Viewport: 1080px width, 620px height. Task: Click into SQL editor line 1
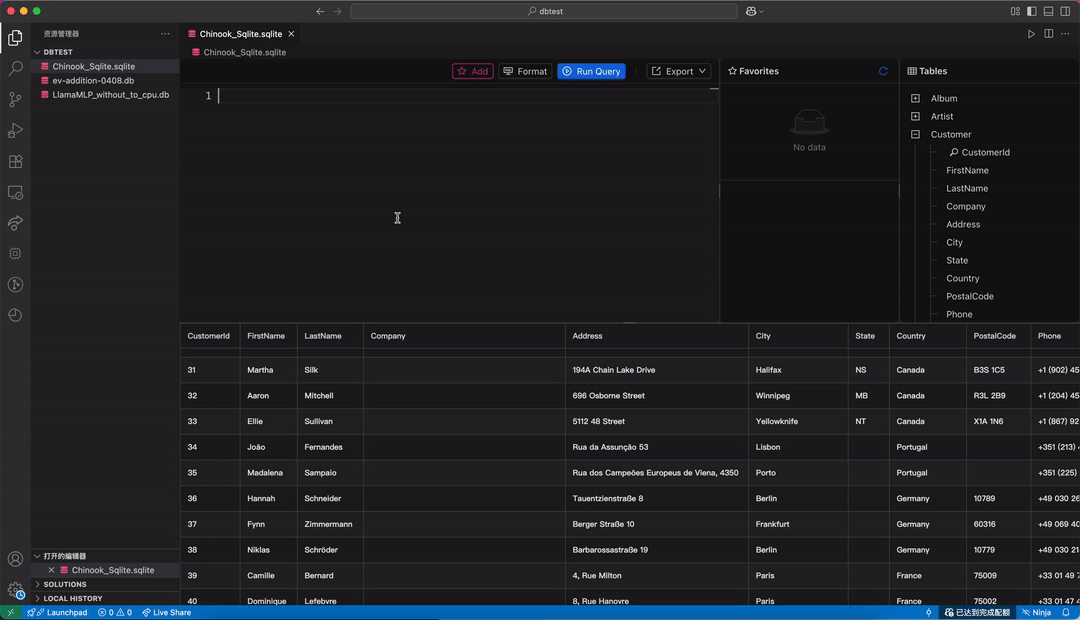[x=467, y=96]
